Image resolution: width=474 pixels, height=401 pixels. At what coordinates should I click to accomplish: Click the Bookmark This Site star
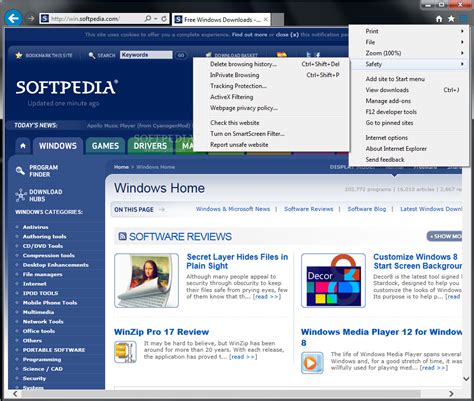pos(19,55)
